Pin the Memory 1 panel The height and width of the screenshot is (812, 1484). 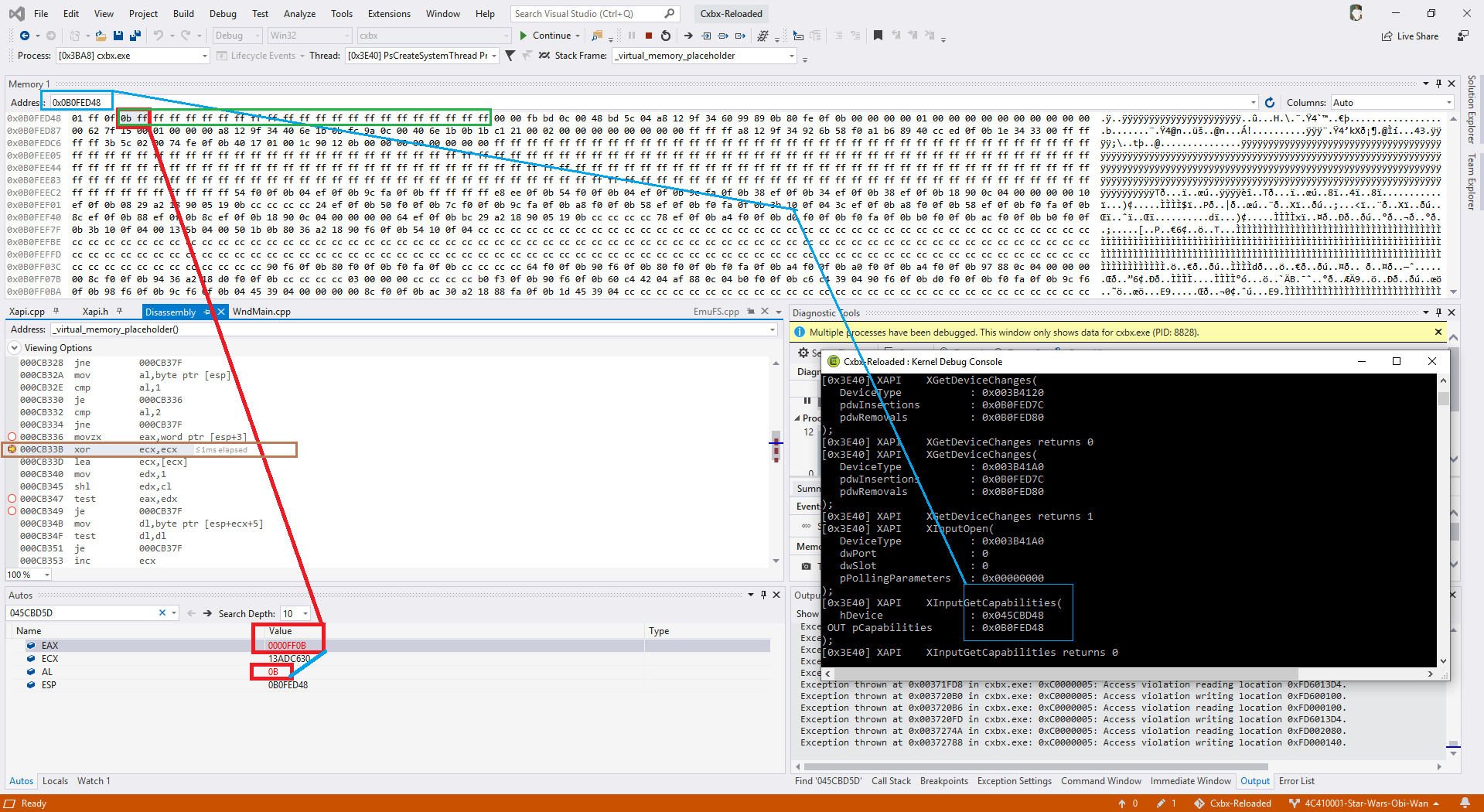[1438, 84]
